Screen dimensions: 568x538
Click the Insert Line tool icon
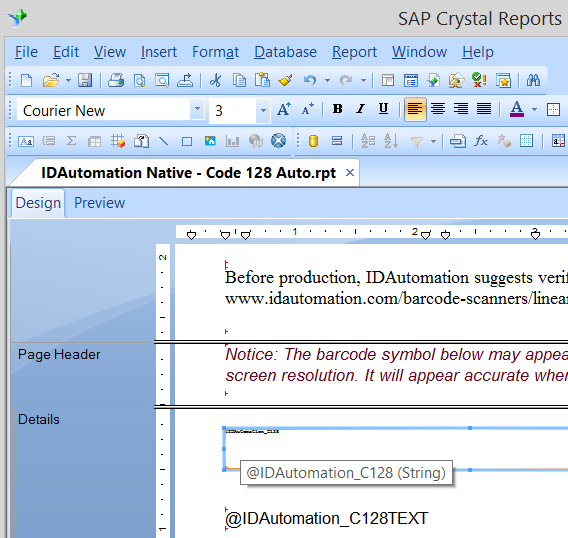[x=164, y=141]
